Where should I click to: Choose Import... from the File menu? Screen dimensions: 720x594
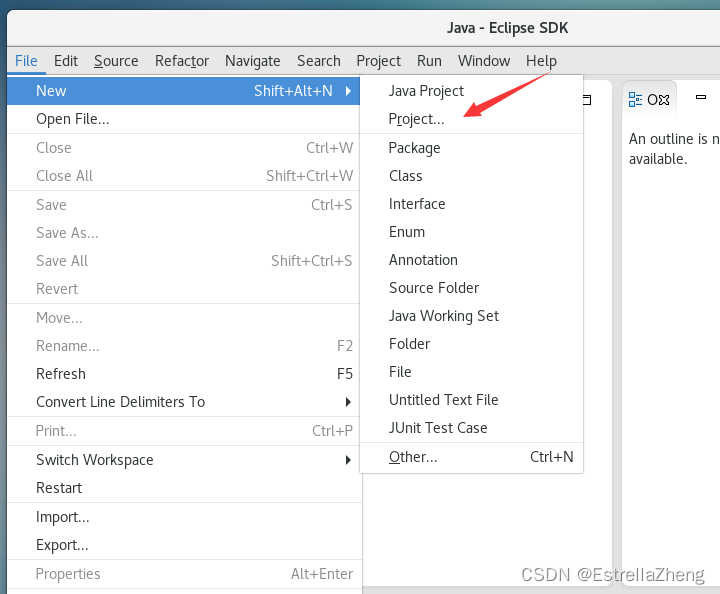183,517
